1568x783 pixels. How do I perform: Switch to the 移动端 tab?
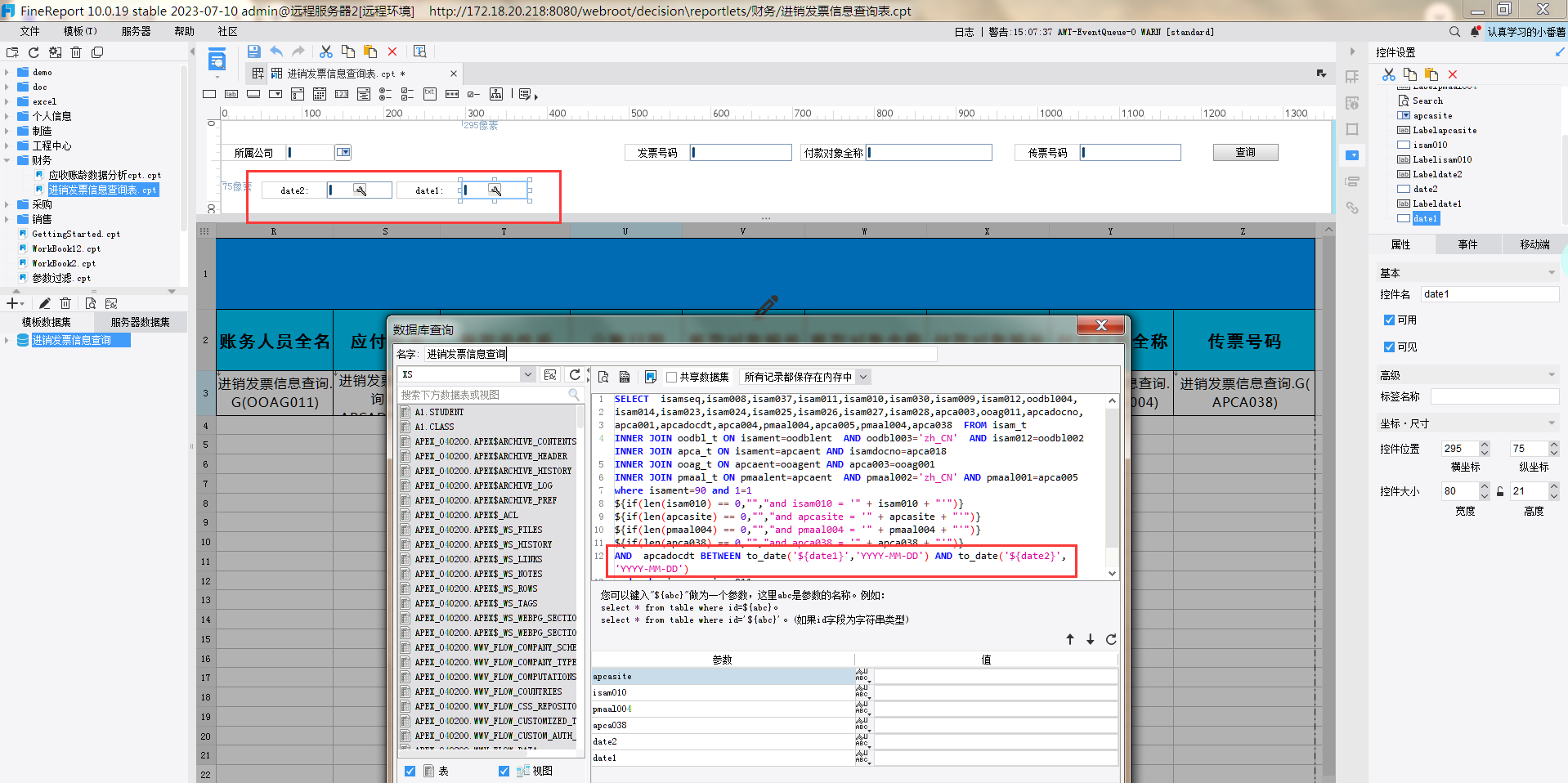1534,244
